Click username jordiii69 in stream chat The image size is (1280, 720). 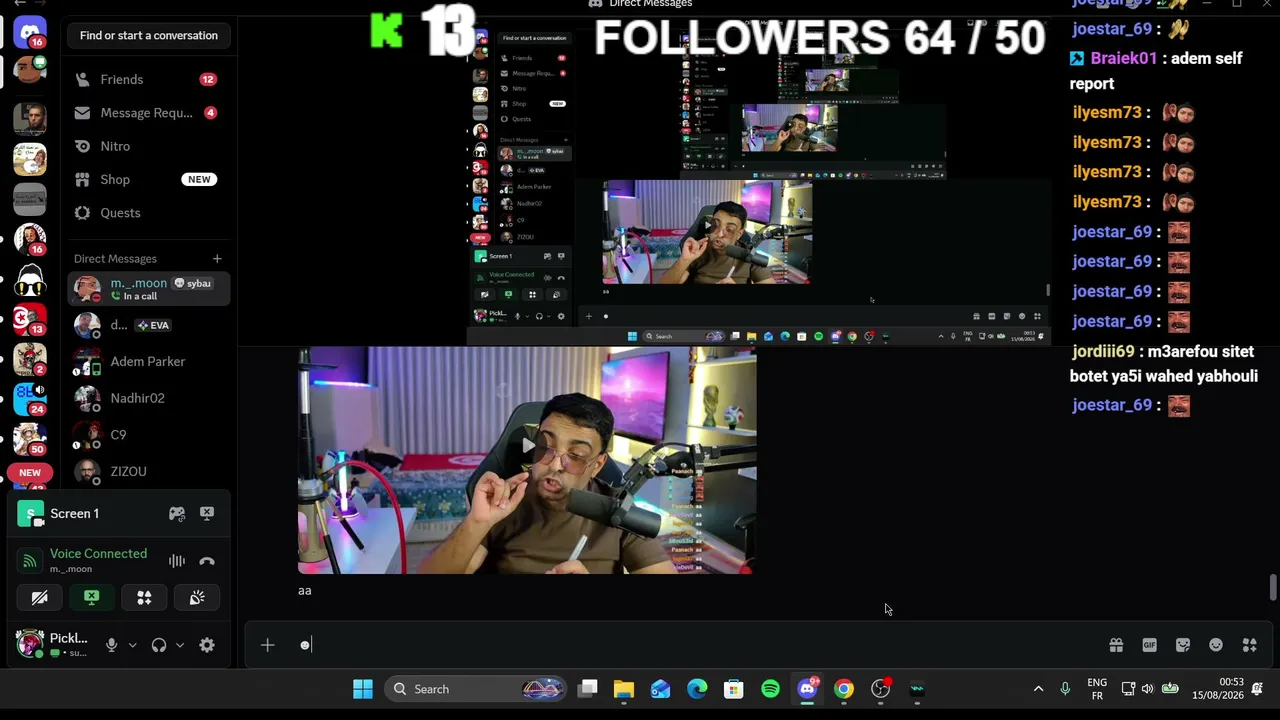[x=1103, y=351]
